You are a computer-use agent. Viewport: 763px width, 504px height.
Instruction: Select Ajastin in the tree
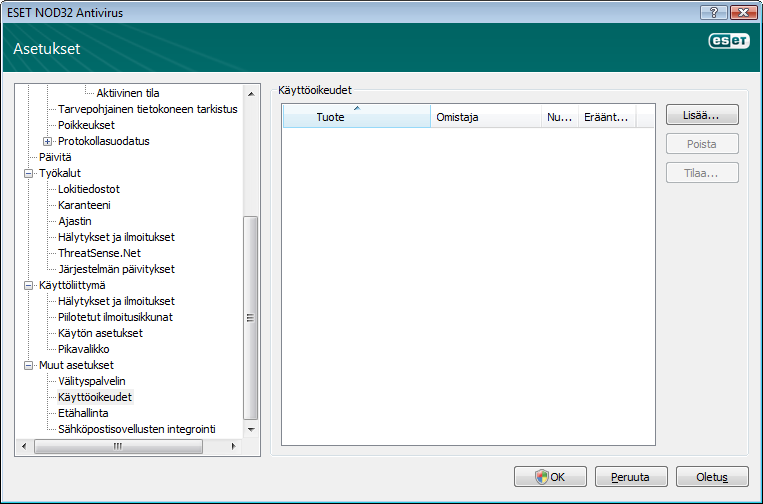(x=75, y=221)
